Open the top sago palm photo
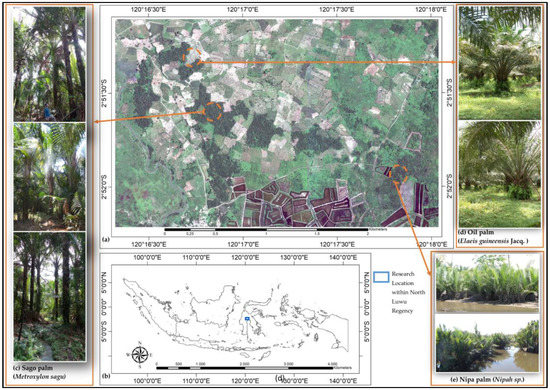Image resolution: width=550 pixels, height=390 pixels. click(49, 64)
